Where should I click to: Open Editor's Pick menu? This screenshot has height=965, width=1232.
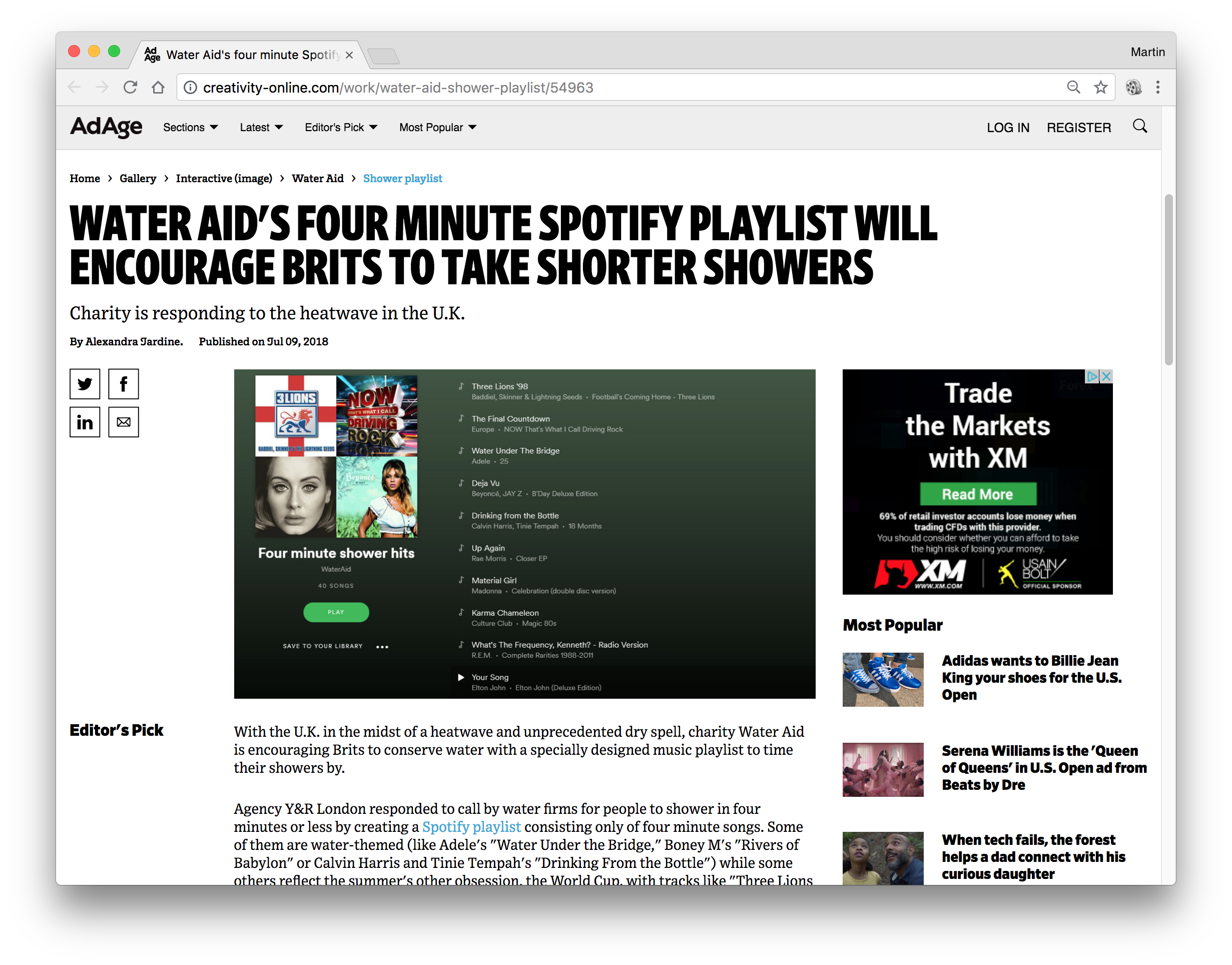pos(341,128)
